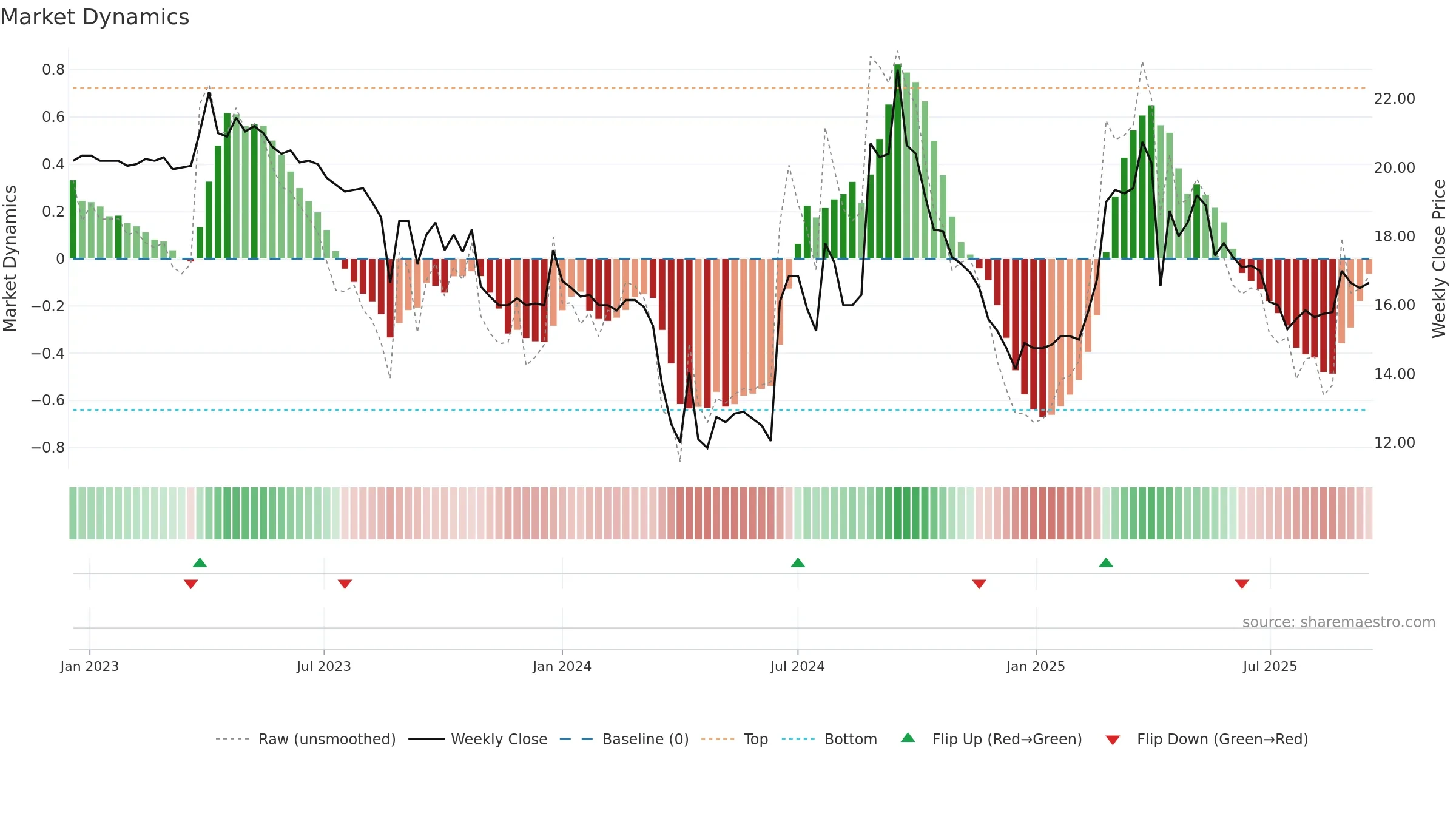Click the Market Dynamics chart title
The width and height of the screenshot is (1456, 819).
point(95,17)
